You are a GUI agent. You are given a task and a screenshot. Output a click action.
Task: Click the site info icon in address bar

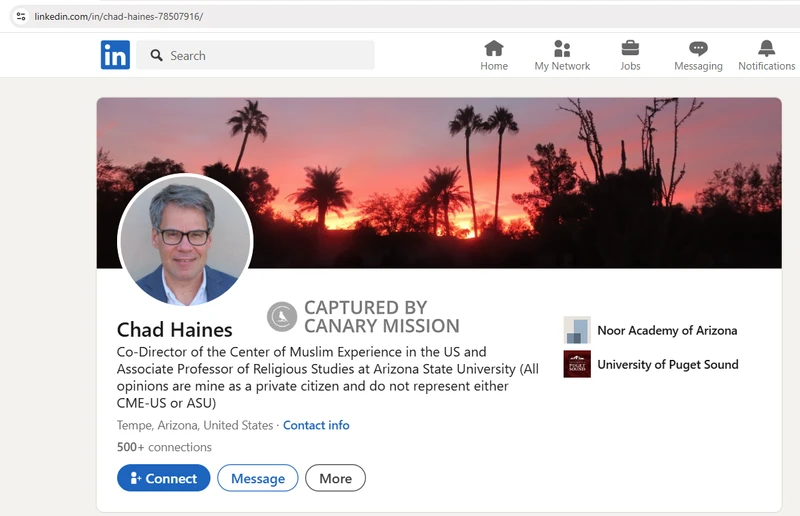(21, 16)
